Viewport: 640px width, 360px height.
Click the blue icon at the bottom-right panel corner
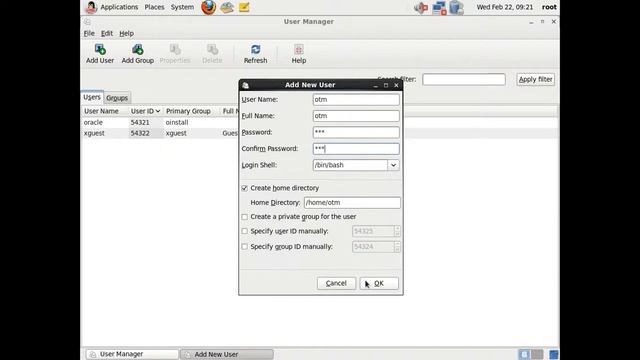(553, 354)
